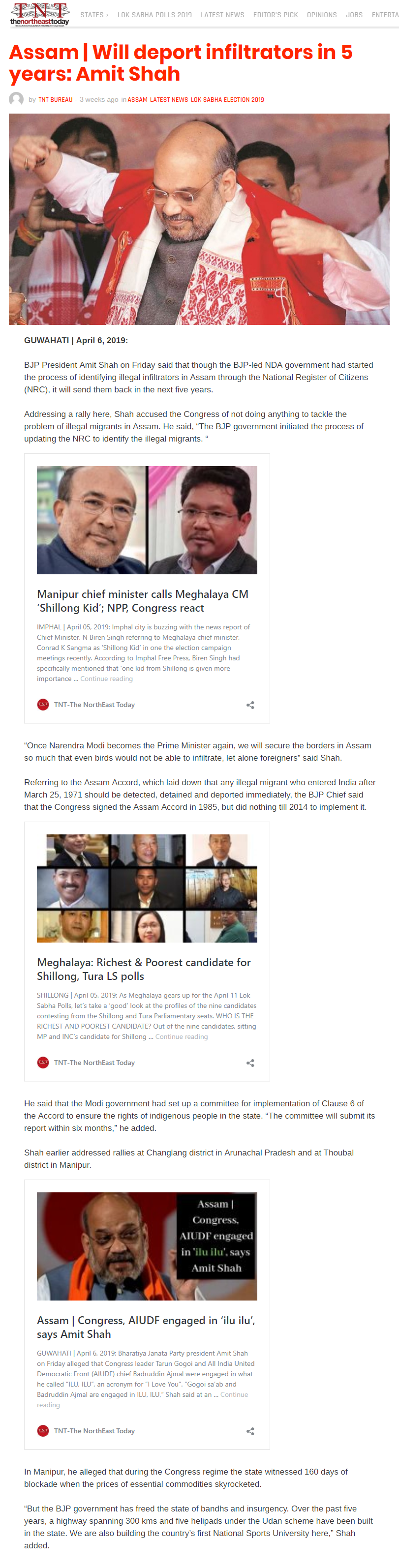This screenshot has width=399, height=1568.
Task: Click TNT badge in Meghalaya card footer
Action: [x=43, y=1062]
